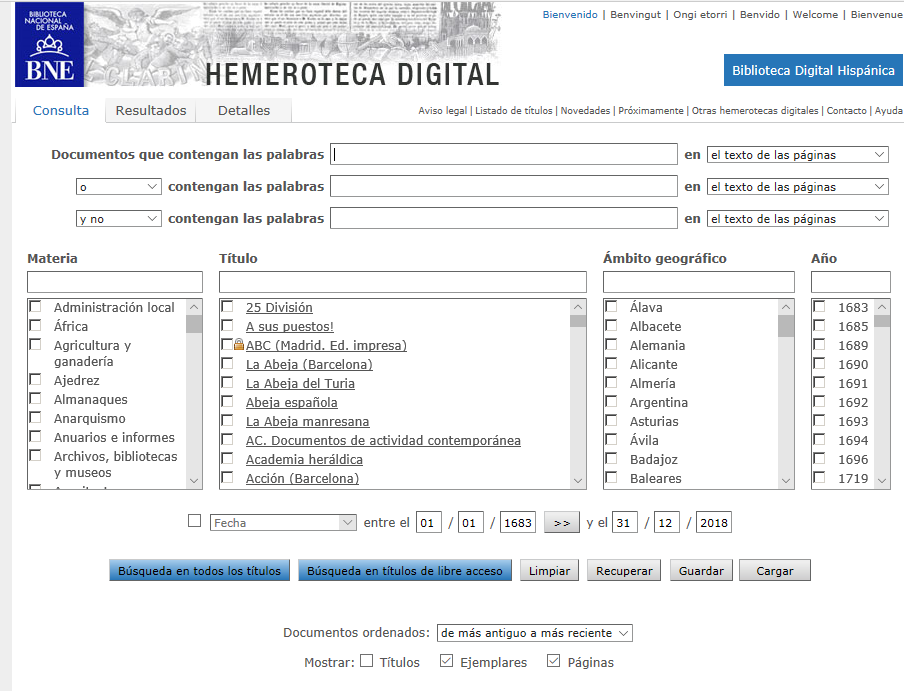904x691 pixels.
Task: Follow the Listado de títulos link
Action: (514, 111)
